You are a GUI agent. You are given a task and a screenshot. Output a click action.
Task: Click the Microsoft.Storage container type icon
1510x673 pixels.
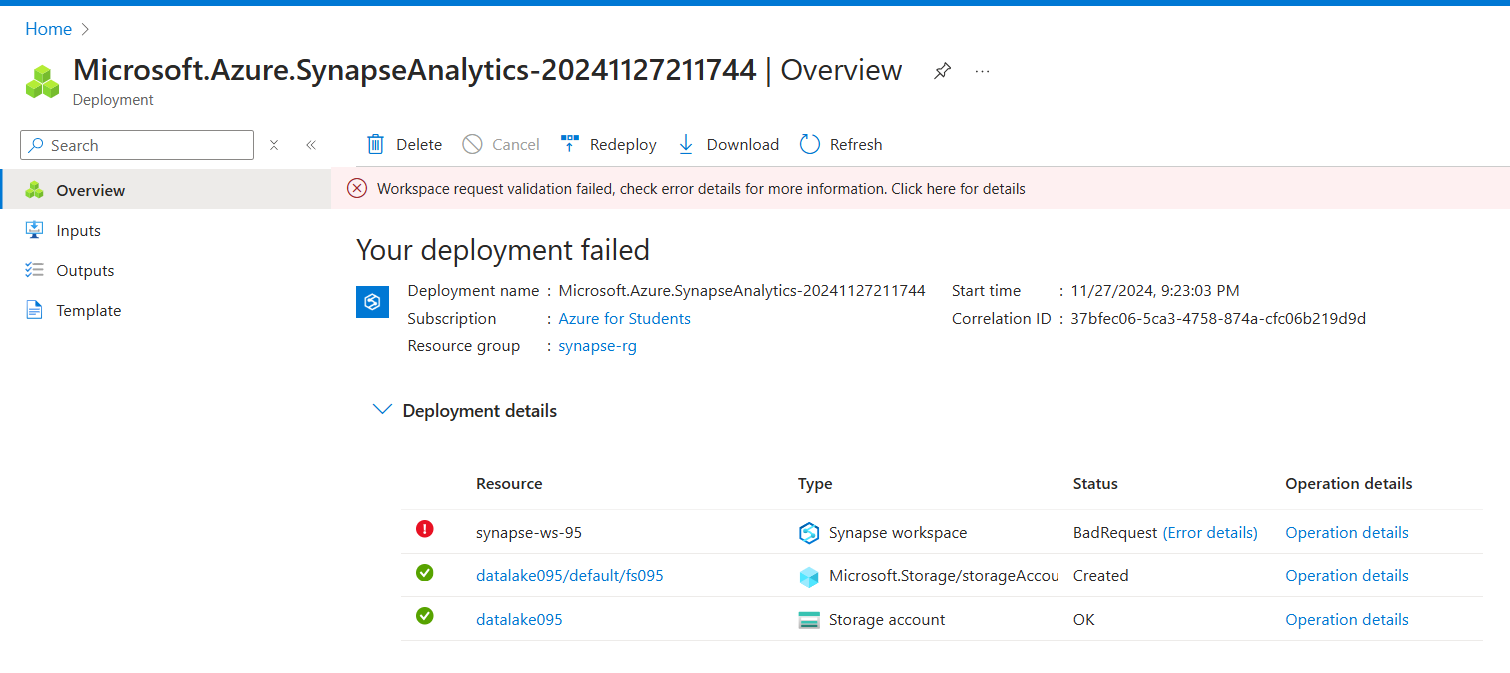point(809,576)
